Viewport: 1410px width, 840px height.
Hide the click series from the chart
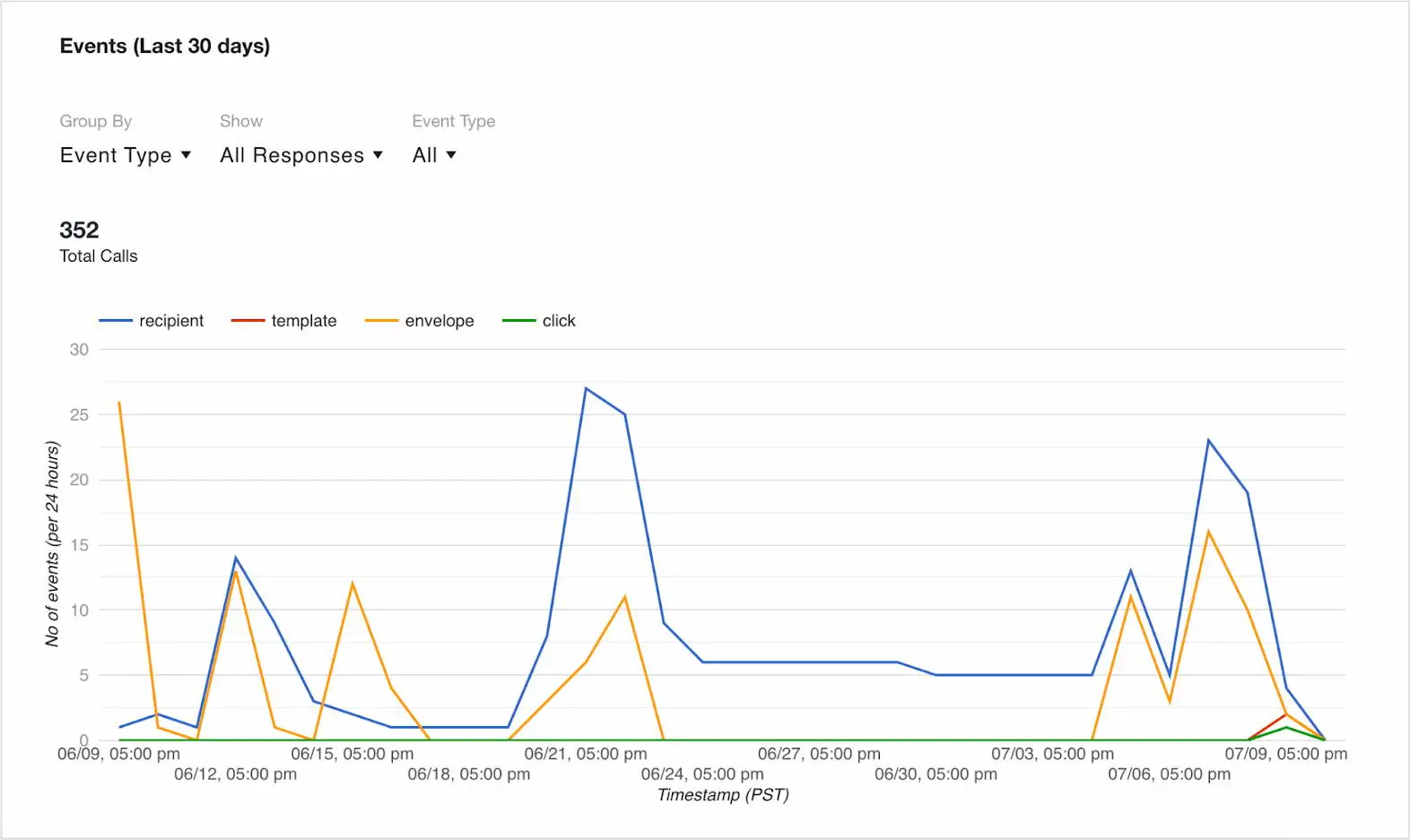557,320
